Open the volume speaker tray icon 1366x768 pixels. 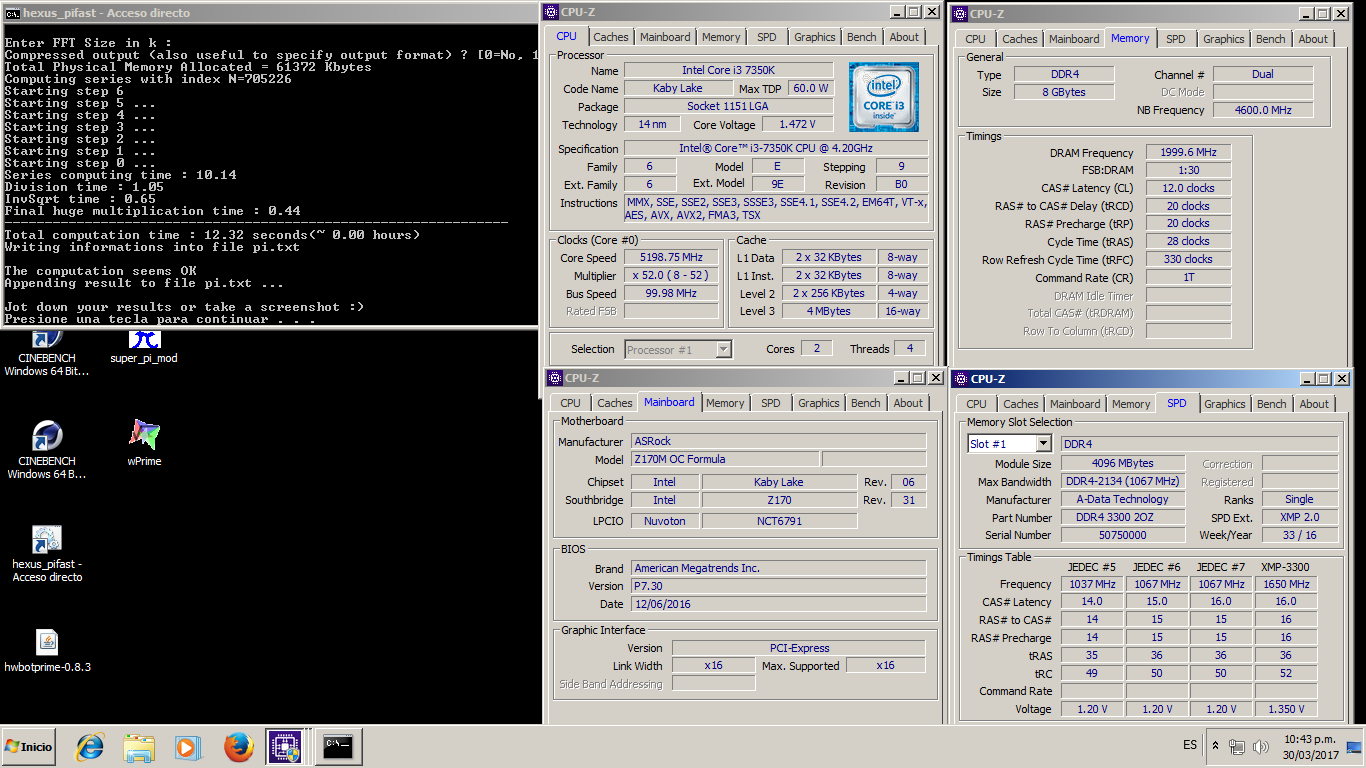[x=1262, y=746]
